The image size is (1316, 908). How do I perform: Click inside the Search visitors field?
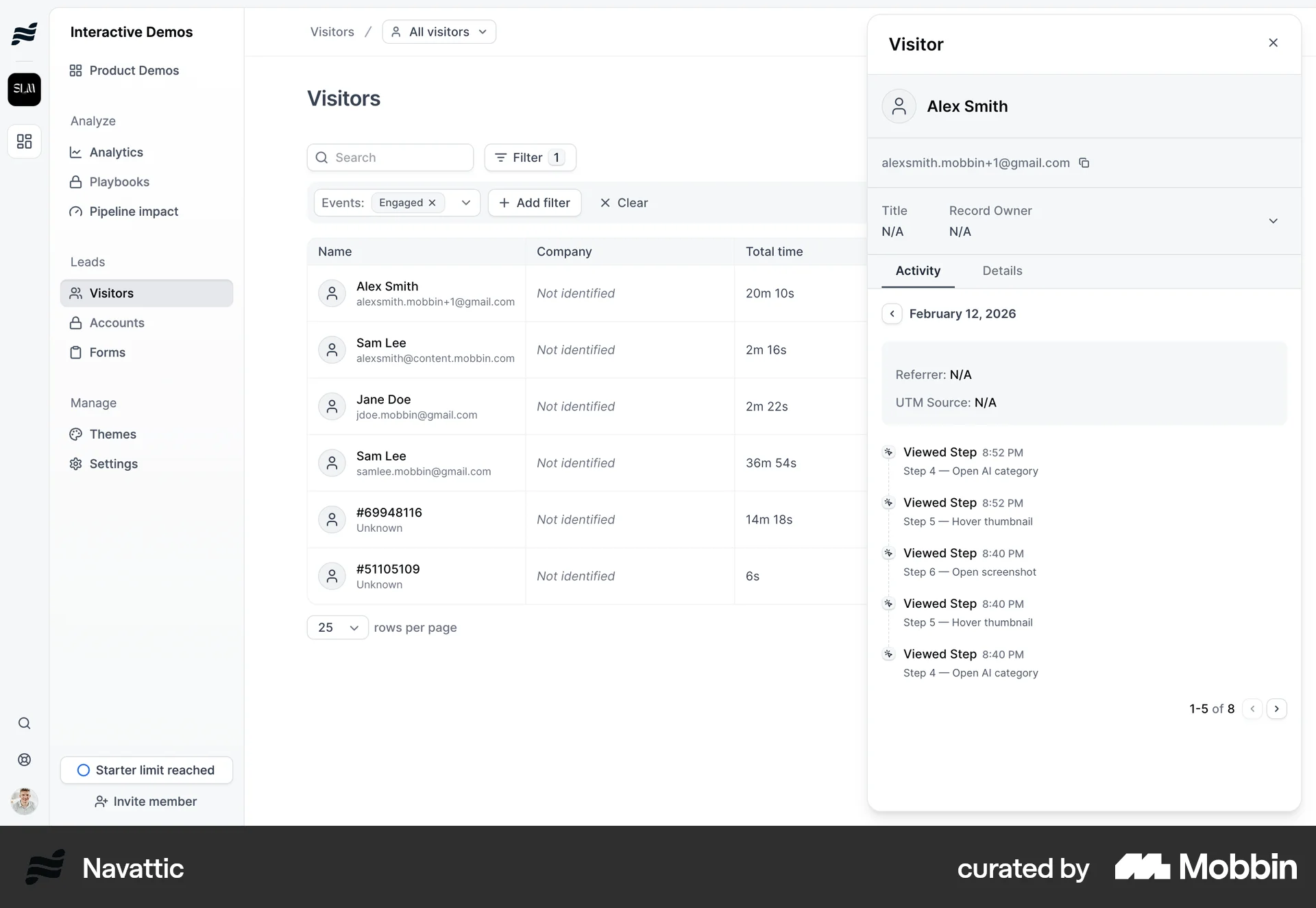tap(390, 157)
